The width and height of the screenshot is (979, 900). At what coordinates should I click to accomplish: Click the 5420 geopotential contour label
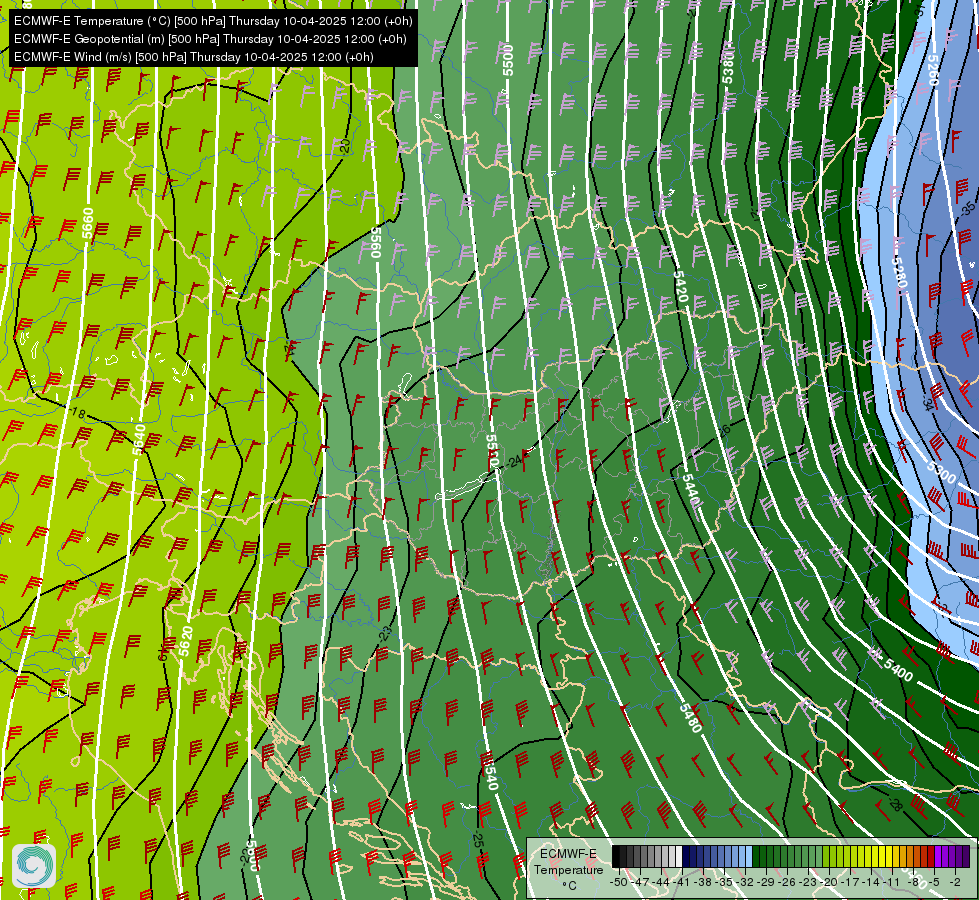click(681, 287)
